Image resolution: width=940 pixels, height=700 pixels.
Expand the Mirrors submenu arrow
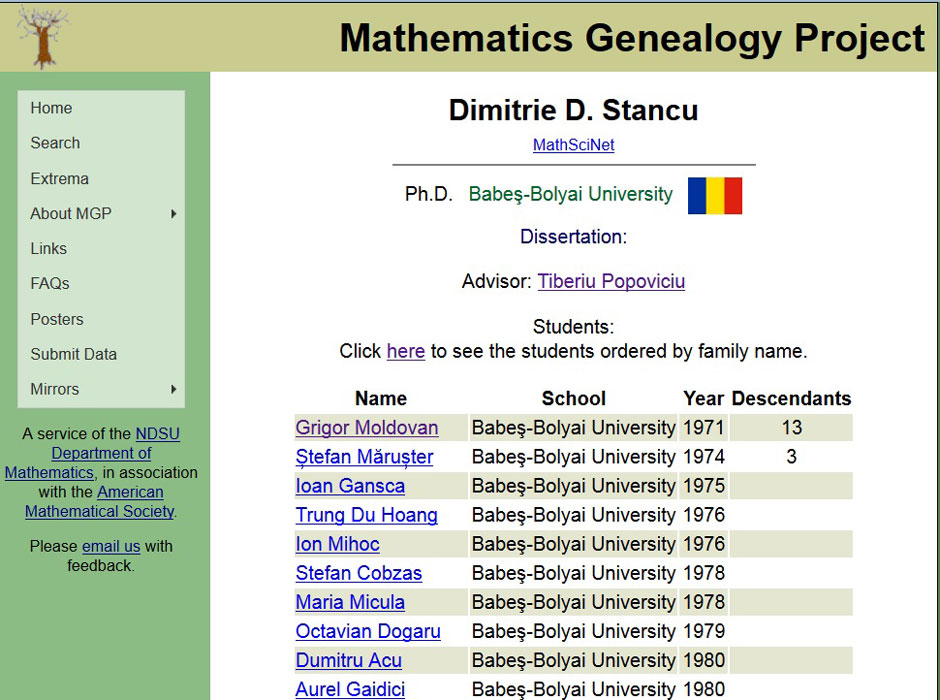point(173,389)
